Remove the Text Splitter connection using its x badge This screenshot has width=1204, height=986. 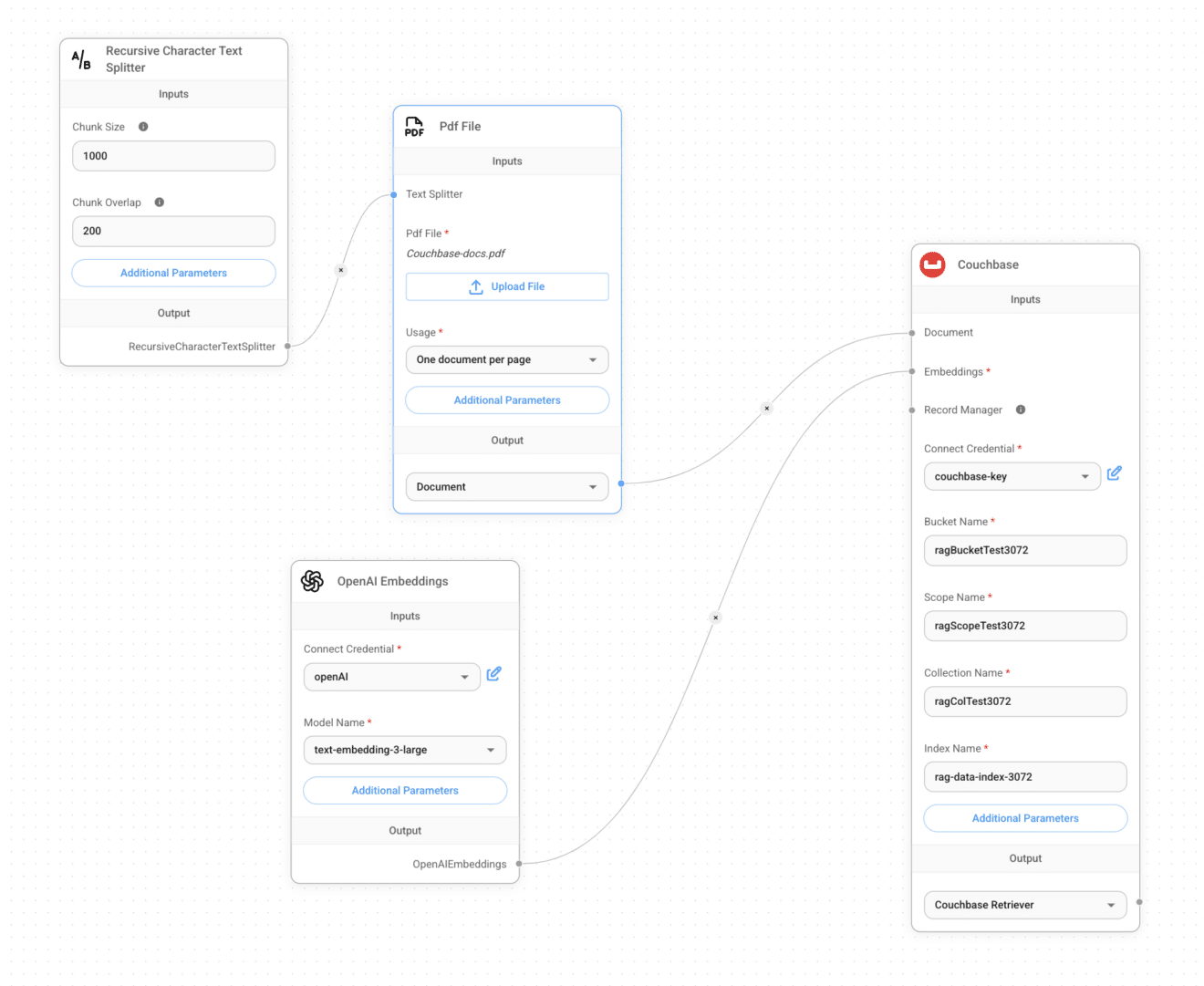click(340, 269)
